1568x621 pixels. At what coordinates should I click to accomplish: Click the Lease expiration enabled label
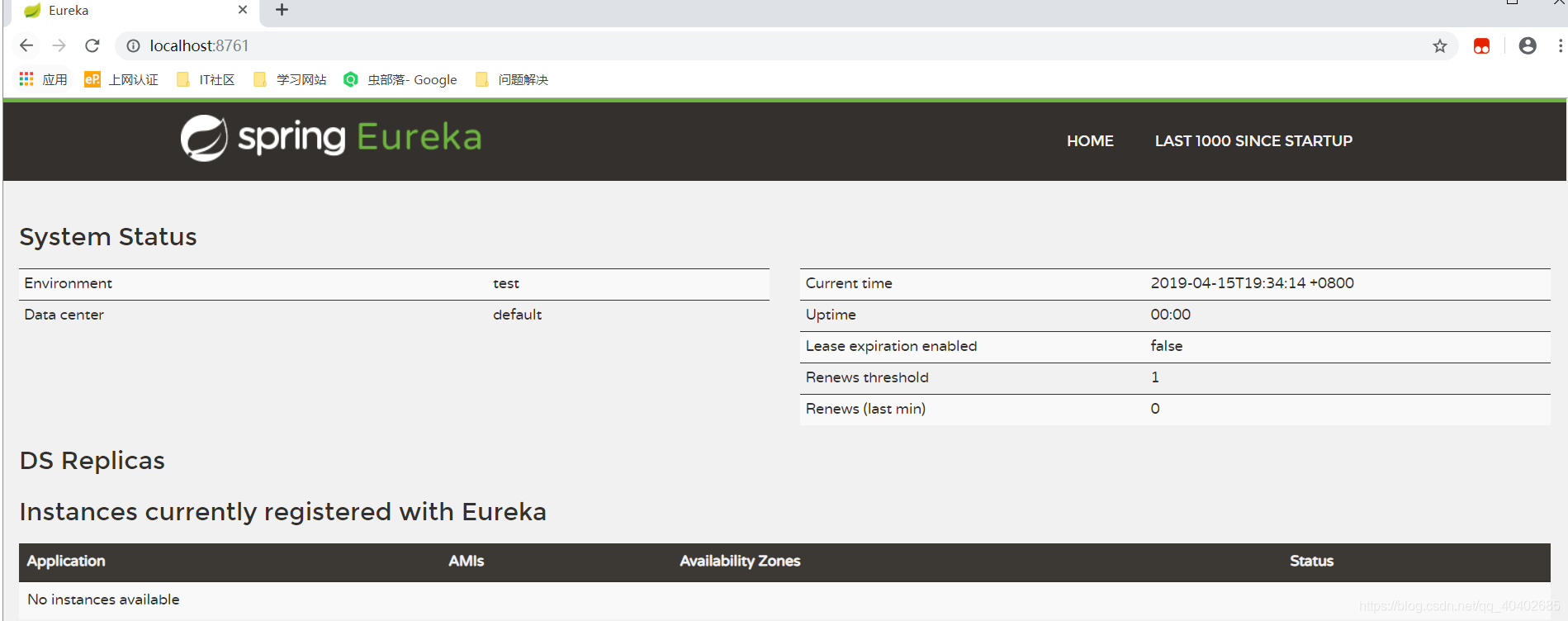point(891,346)
